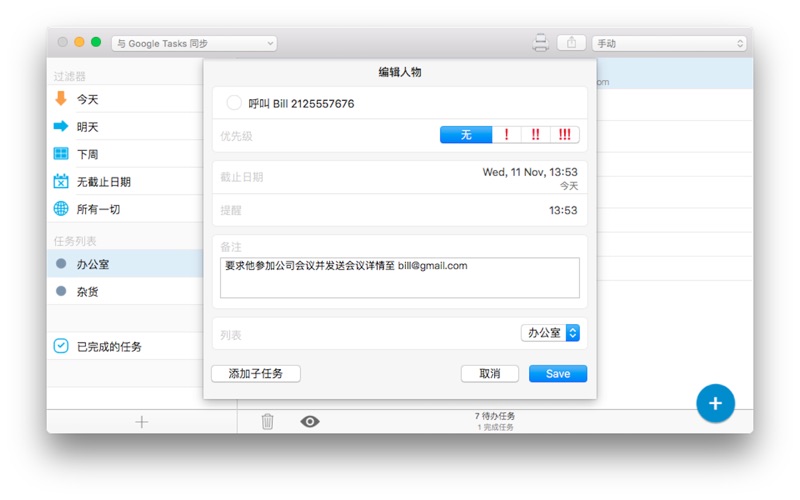Check the task completion circle for 呼叫 Bill
This screenshot has width=800, height=500.
[234, 103]
